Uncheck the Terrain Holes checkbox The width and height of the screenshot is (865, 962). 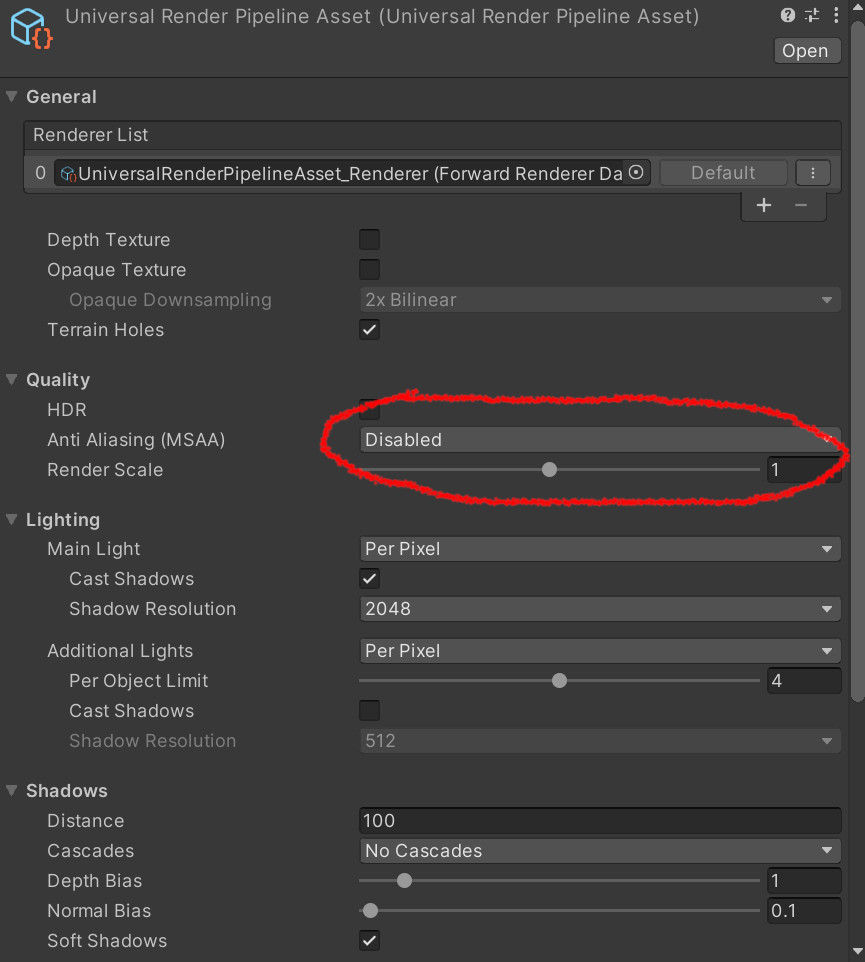369,329
